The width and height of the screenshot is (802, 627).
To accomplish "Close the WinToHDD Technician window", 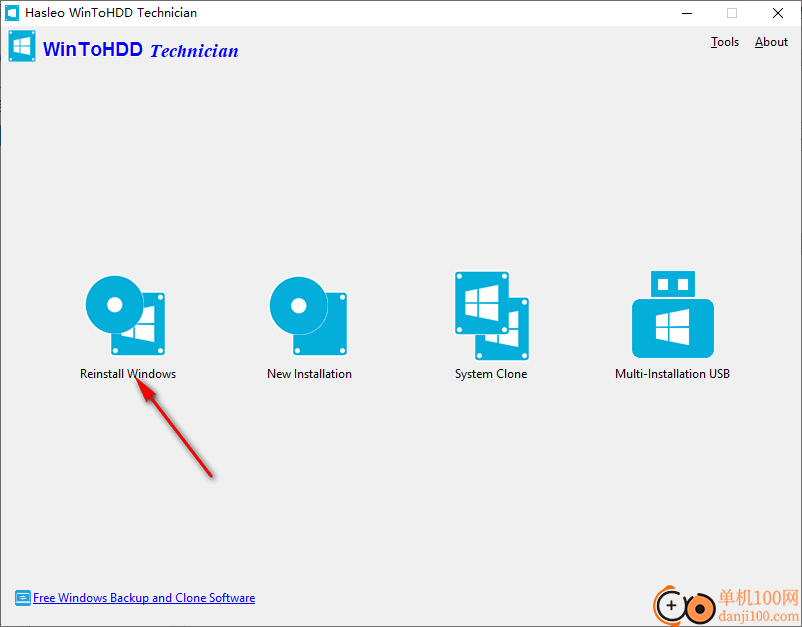I will 778,13.
